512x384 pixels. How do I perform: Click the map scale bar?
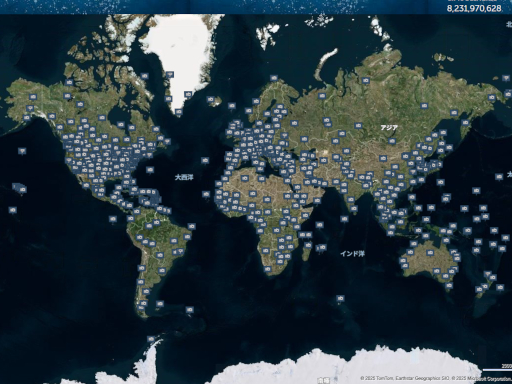pos(497,369)
